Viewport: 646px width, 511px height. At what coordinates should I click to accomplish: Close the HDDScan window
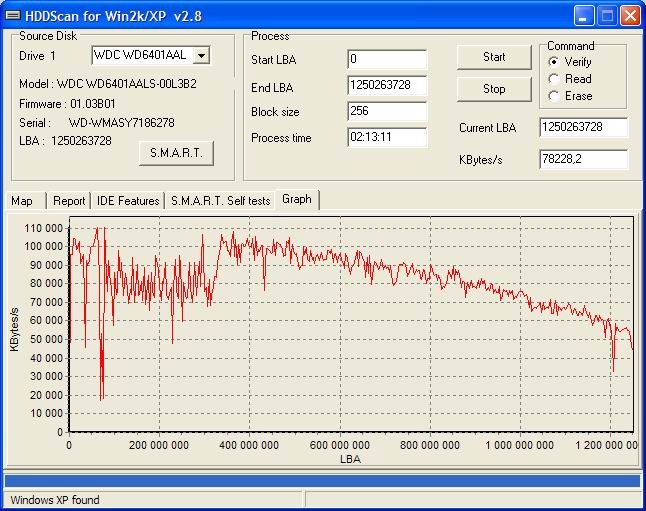click(x=630, y=16)
